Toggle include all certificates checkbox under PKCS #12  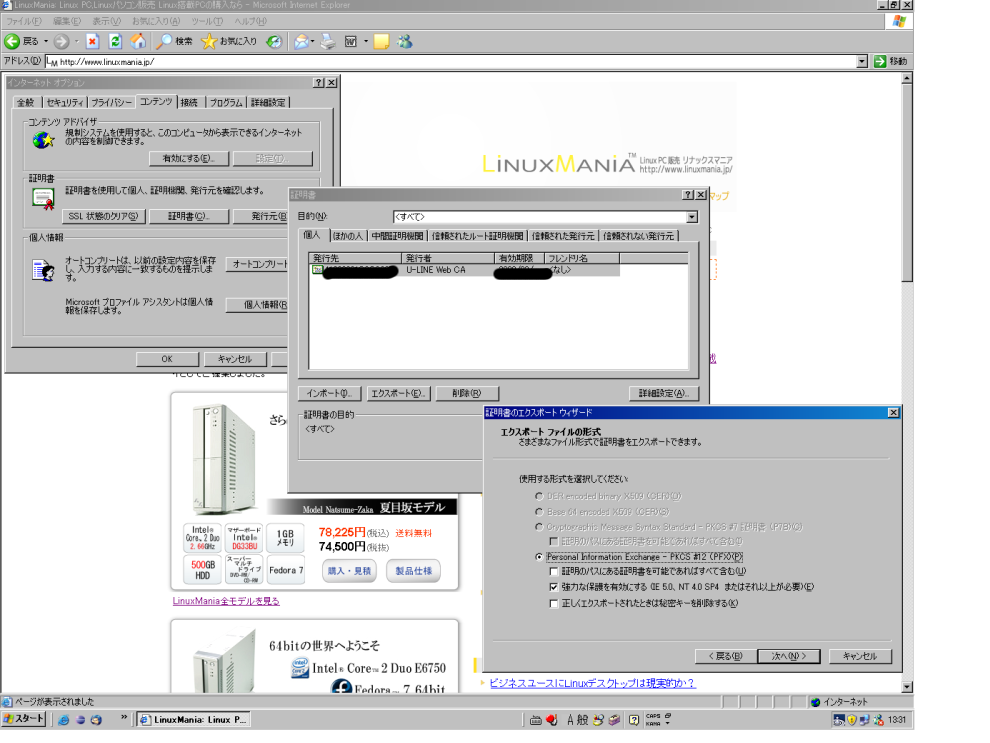tap(554, 571)
